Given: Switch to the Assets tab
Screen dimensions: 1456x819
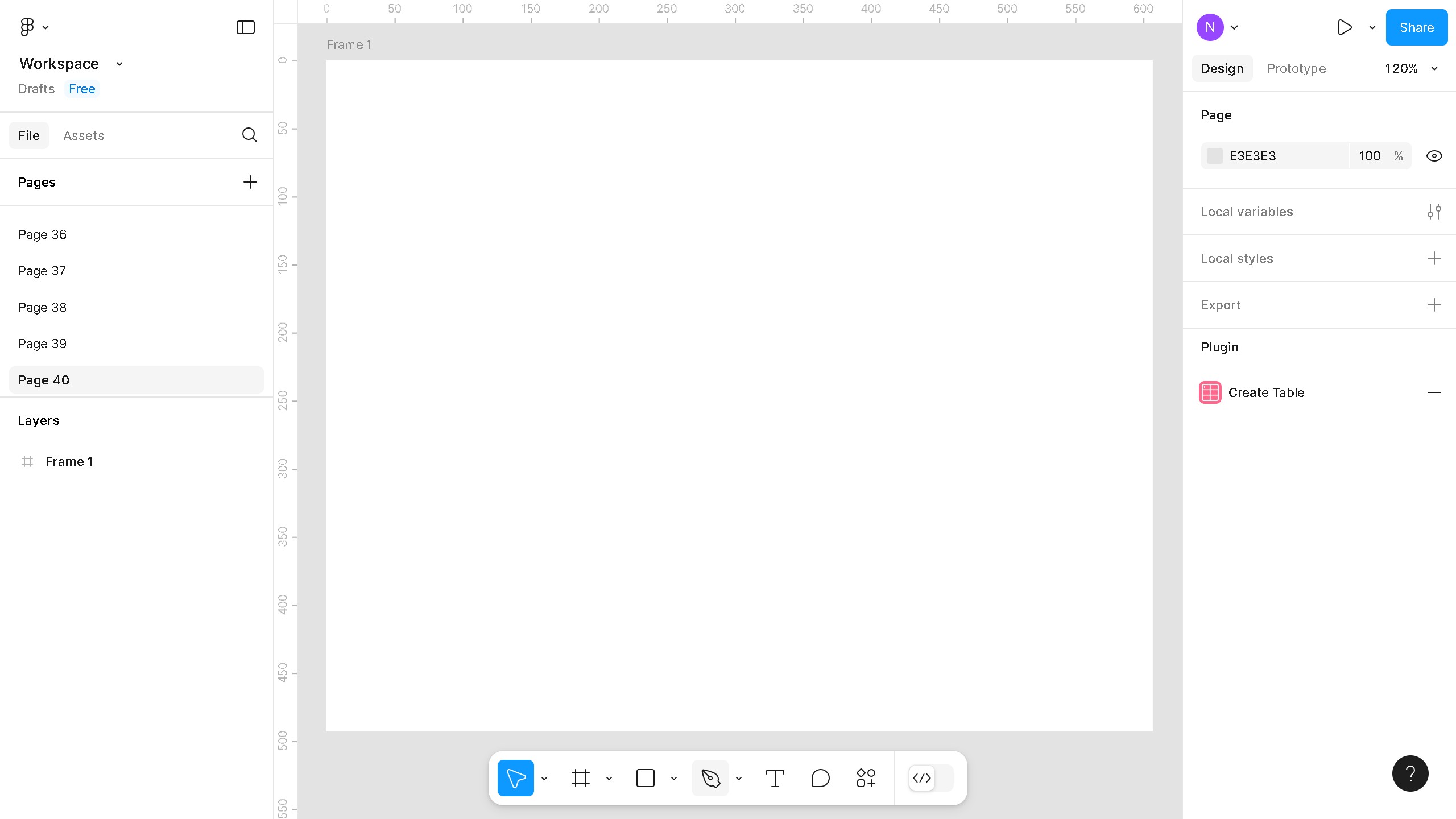Looking at the screenshot, I should 84,135.
